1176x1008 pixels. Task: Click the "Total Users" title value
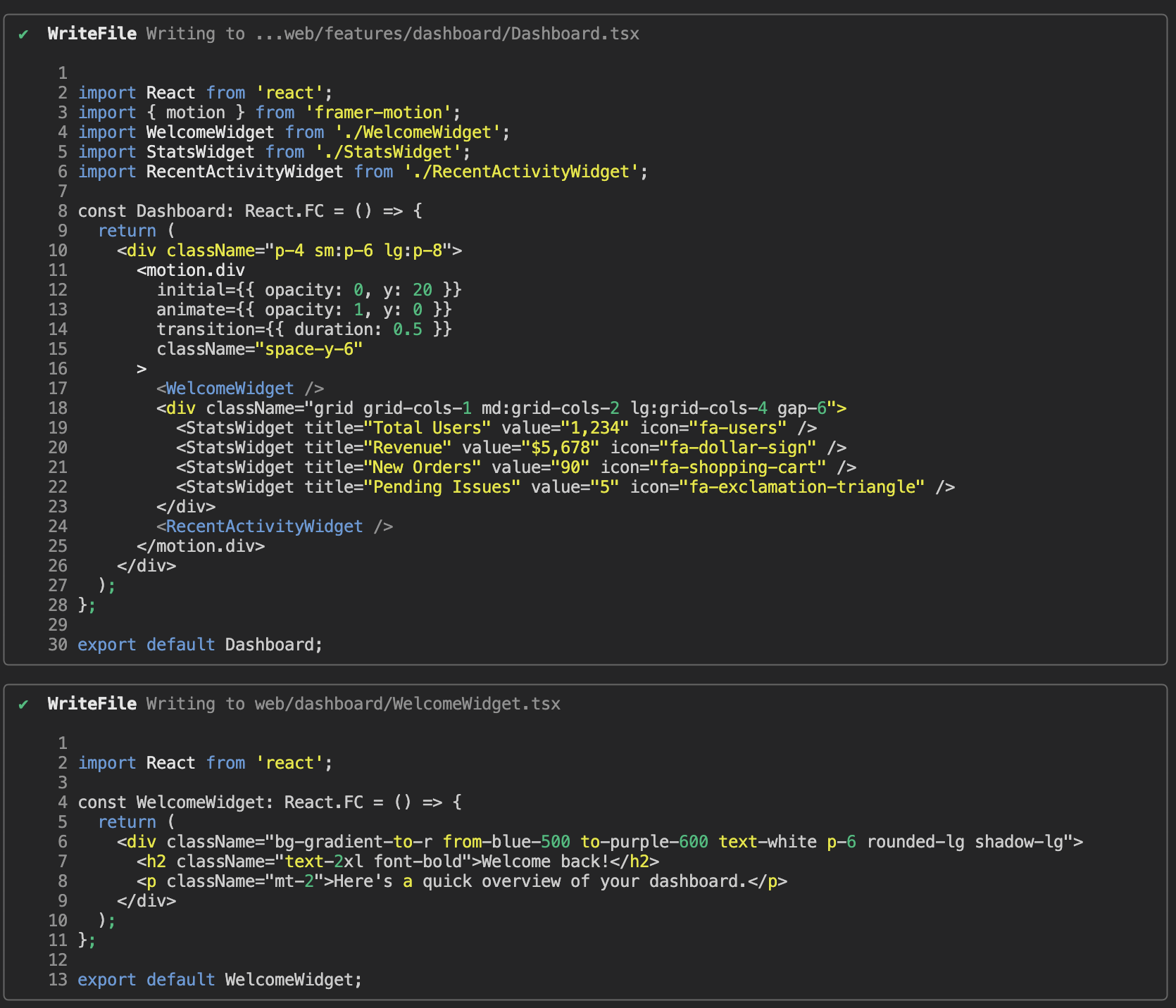pos(427,428)
